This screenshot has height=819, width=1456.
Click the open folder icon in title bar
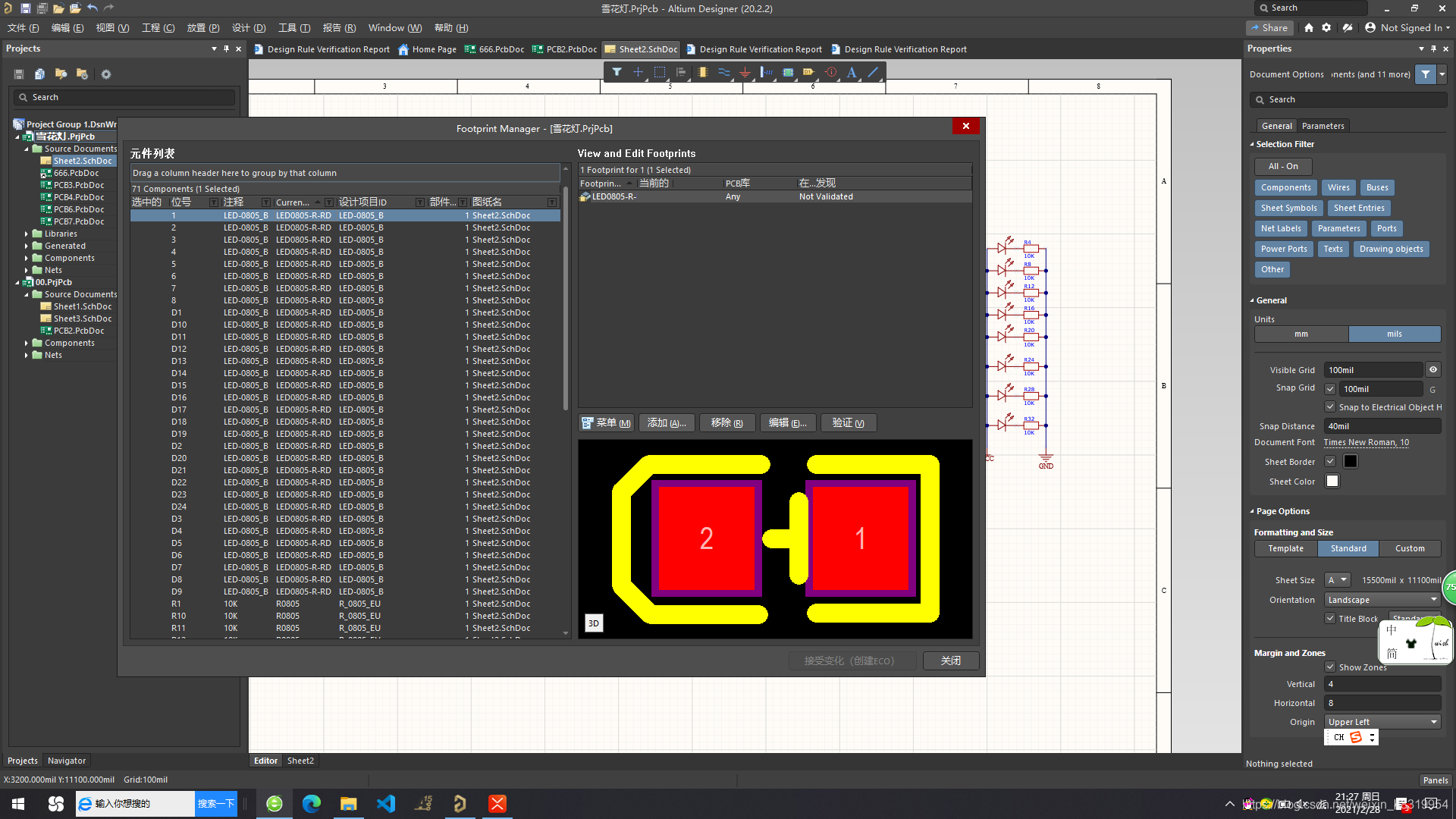pos(58,8)
